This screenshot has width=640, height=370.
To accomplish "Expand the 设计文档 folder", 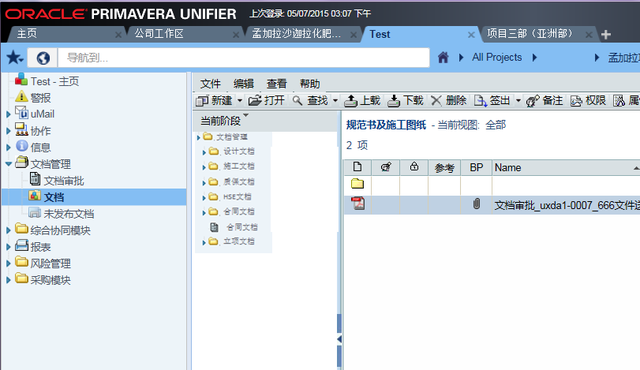I will coord(204,152).
